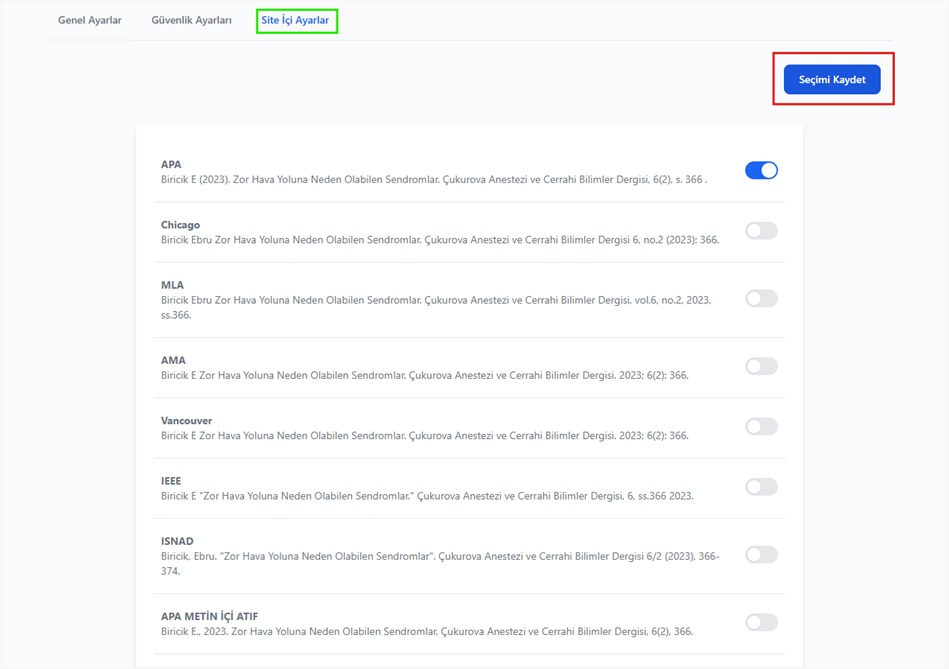Enable the Chicago citation toggle

761,231
